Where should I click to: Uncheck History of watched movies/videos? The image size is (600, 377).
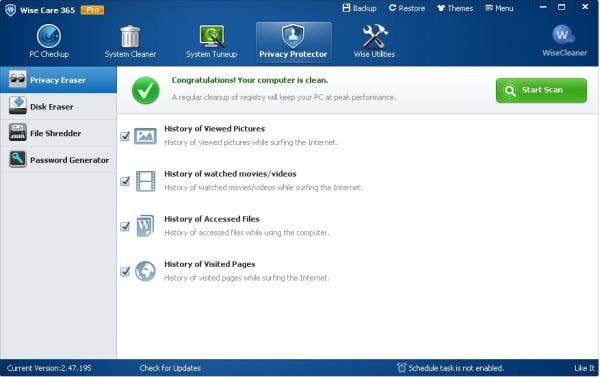pyautogui.click(x=125, y=181)
